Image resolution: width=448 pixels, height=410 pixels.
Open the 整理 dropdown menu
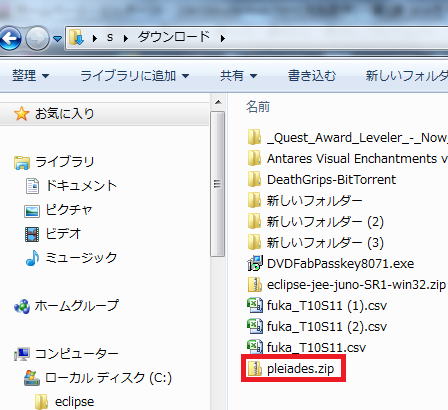[x=30, y=76]
